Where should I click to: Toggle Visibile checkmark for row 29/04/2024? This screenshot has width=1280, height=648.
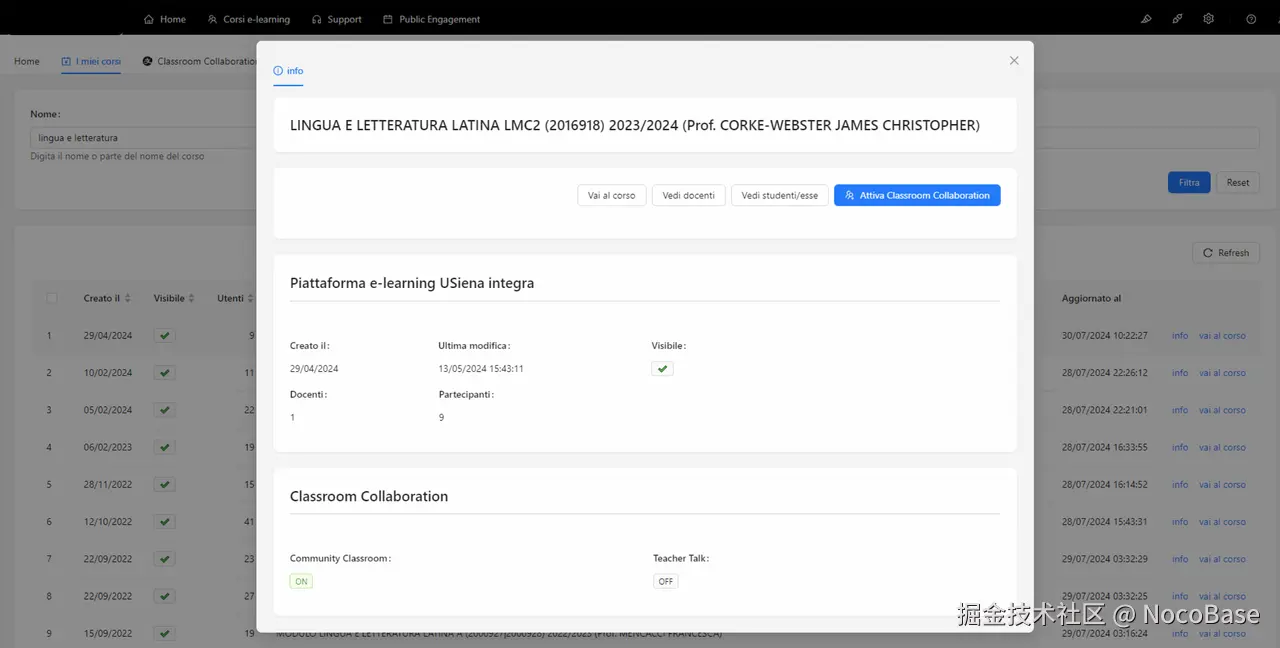pyautogui.click(x=165, y=336)
